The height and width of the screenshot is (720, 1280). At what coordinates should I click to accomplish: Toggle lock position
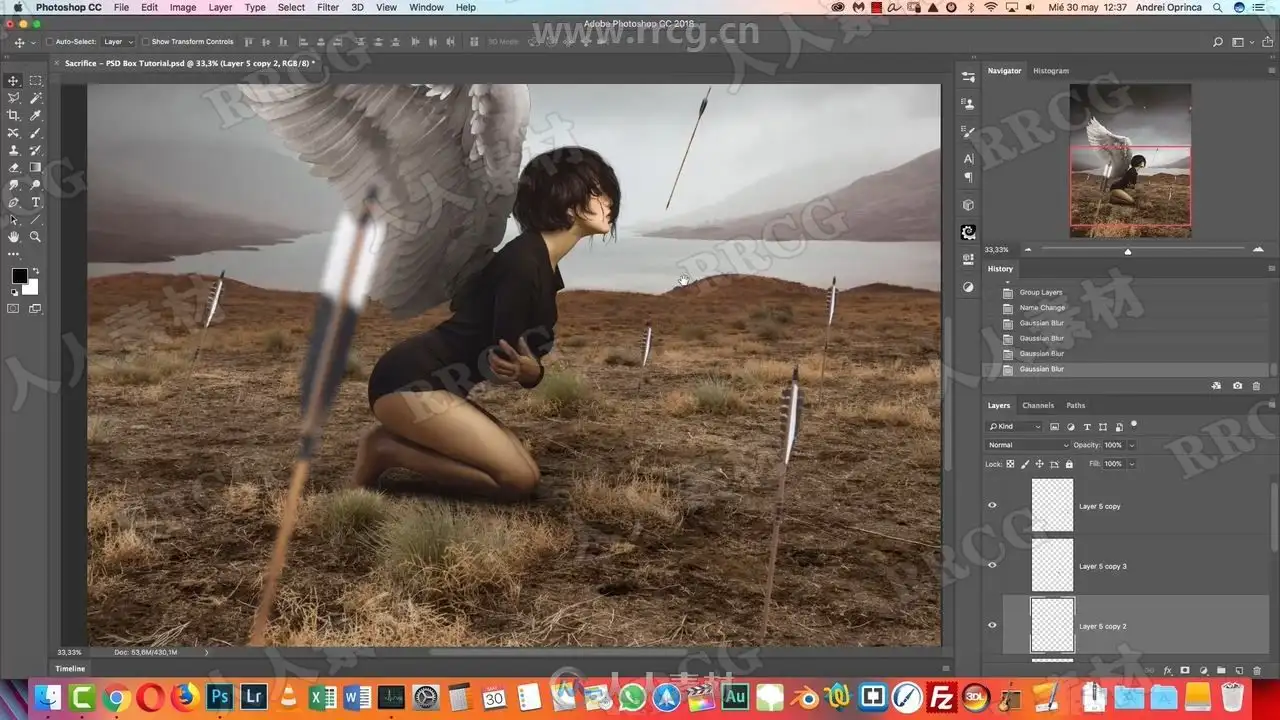1039,464
